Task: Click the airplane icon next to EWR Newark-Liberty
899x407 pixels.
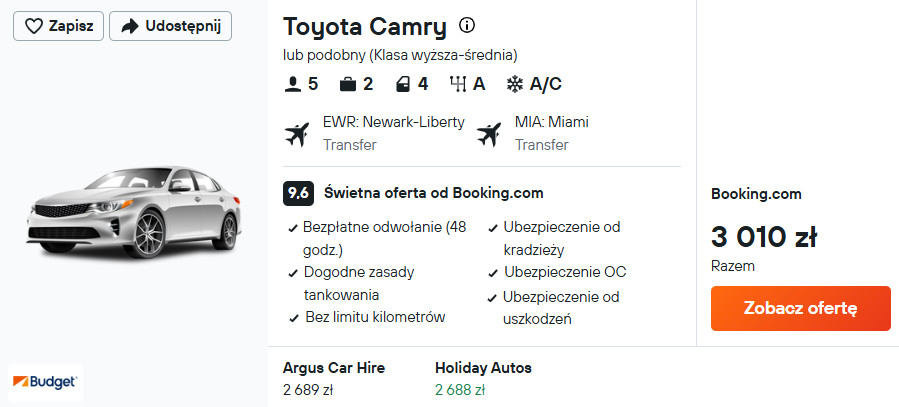Action: tap(297, 133)
